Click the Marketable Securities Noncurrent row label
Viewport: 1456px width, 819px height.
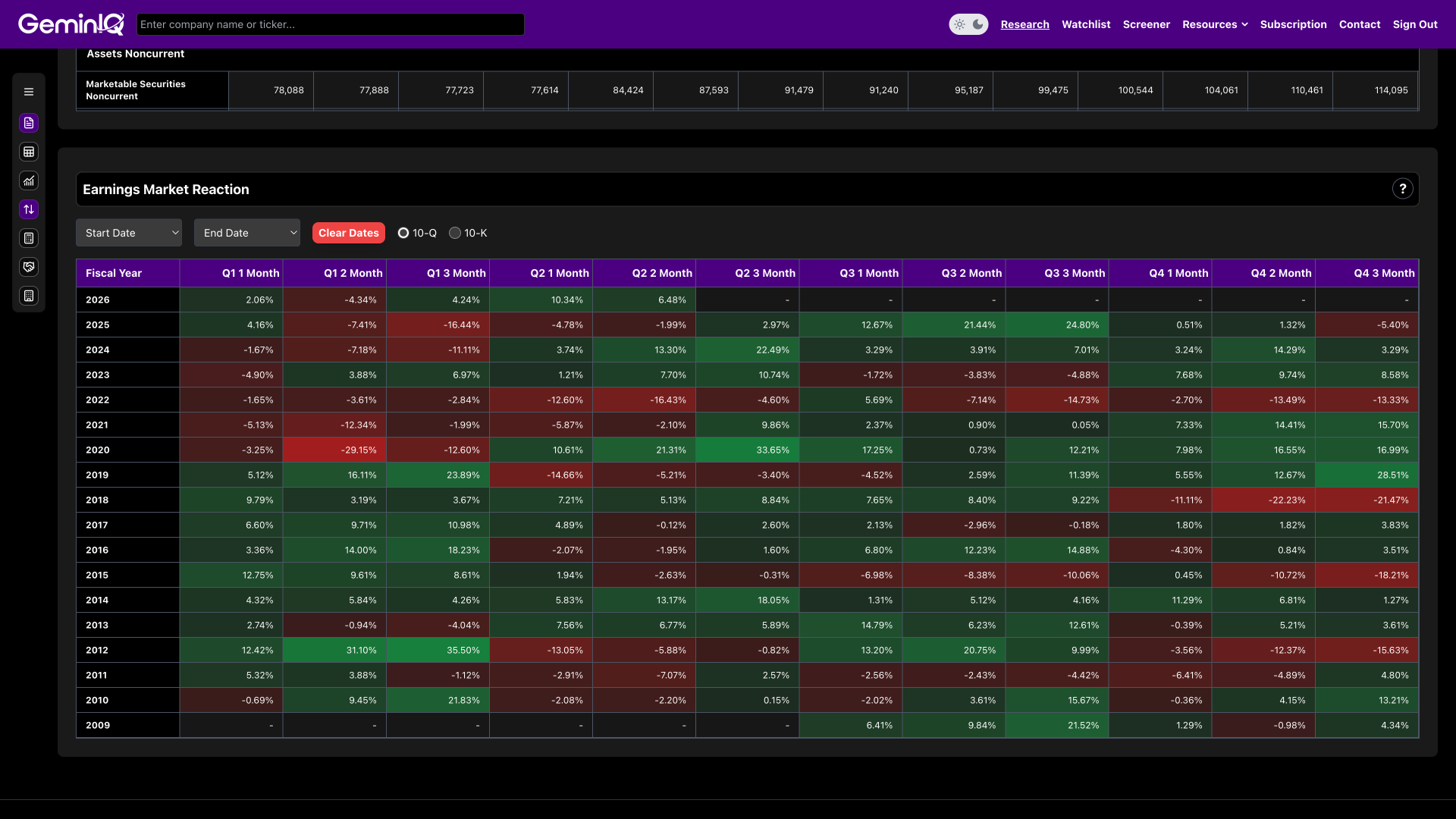coord(152,90)
